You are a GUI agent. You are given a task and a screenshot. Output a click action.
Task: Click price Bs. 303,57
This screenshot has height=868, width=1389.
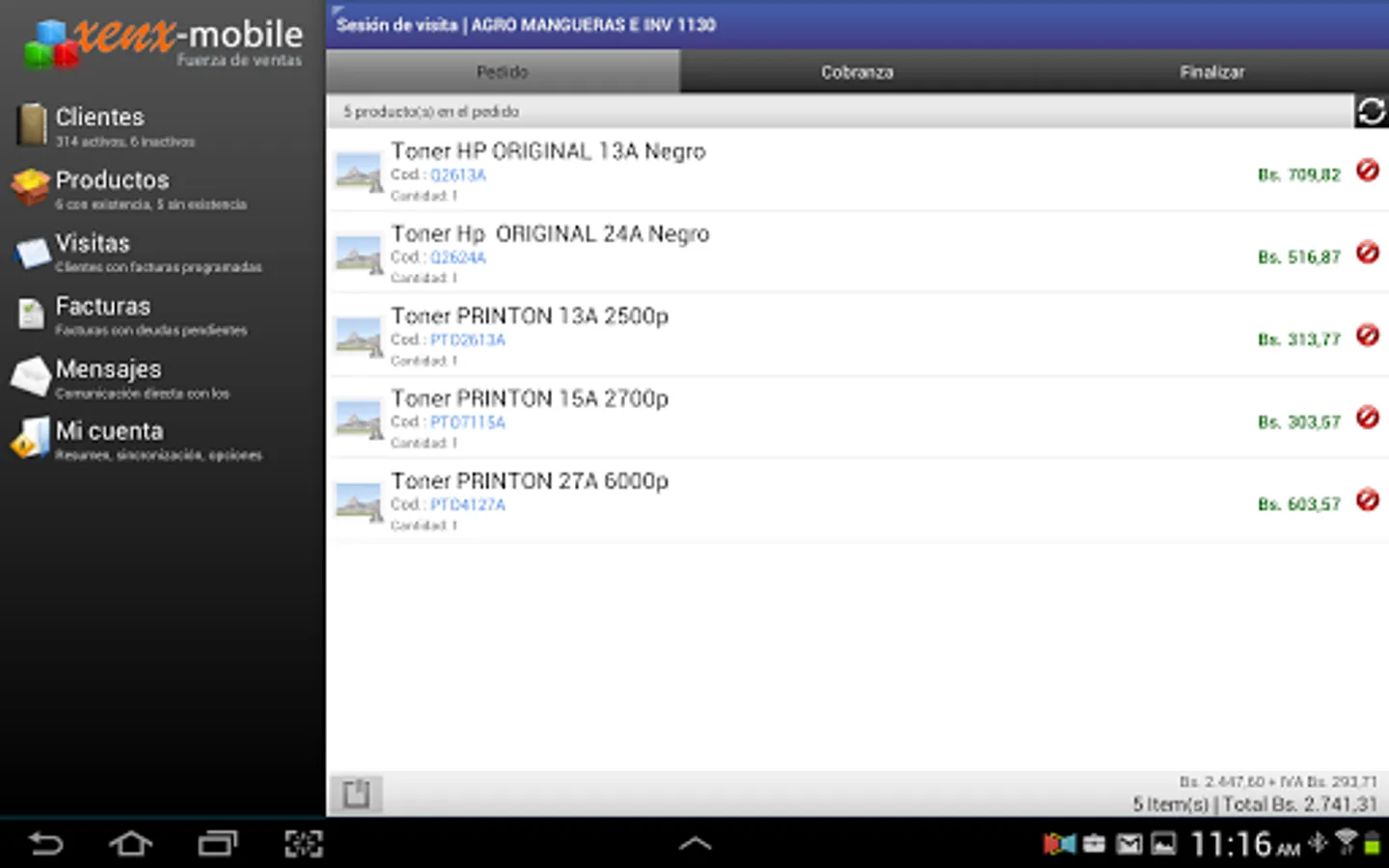(x=1298, y=422)
